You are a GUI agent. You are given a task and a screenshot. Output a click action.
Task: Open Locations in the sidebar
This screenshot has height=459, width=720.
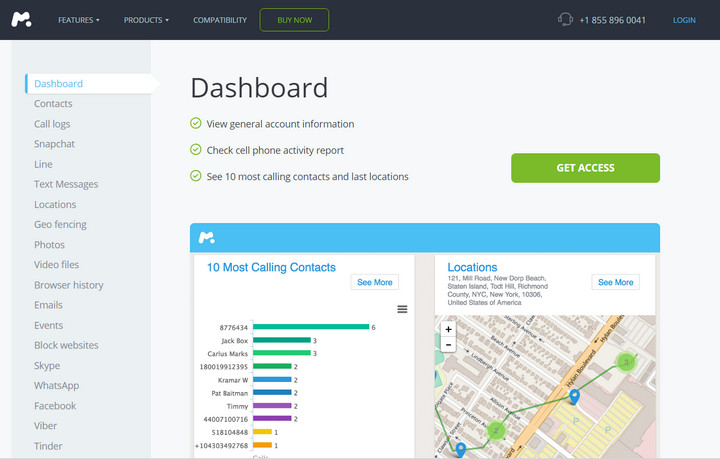55,204
